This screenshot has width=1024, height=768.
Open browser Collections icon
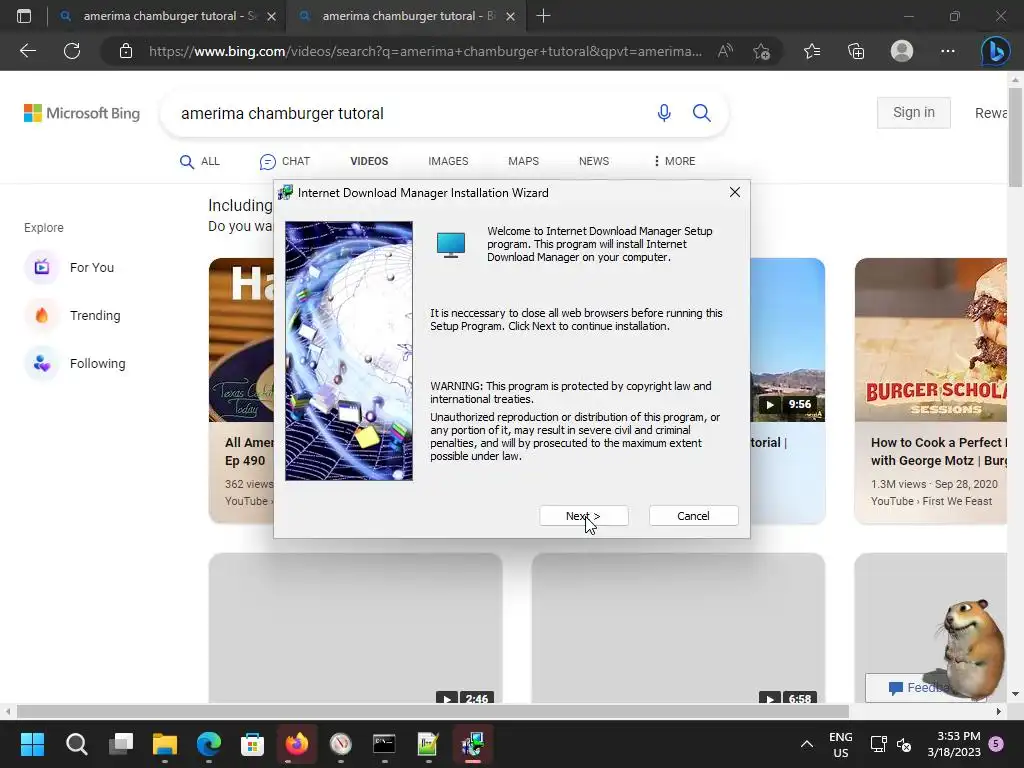point(856,51)
